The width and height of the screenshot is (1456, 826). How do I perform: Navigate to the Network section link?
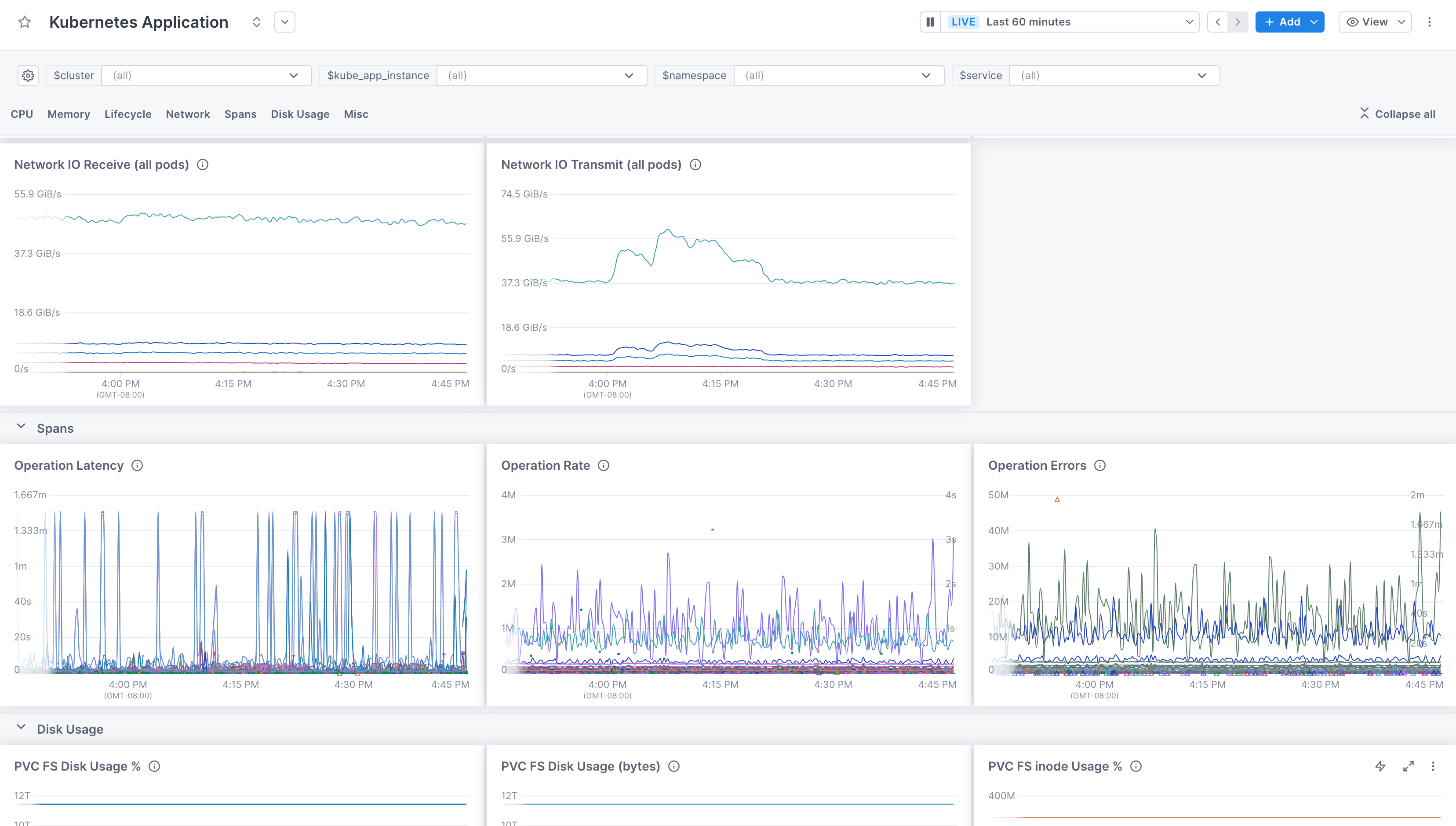tap(188, 114)
